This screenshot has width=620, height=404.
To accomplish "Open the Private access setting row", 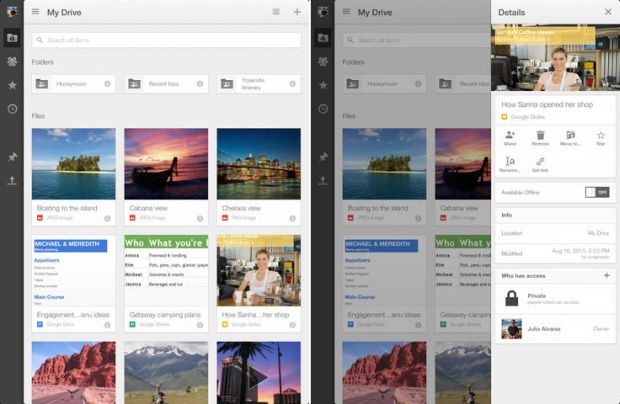I will [555, 298].
